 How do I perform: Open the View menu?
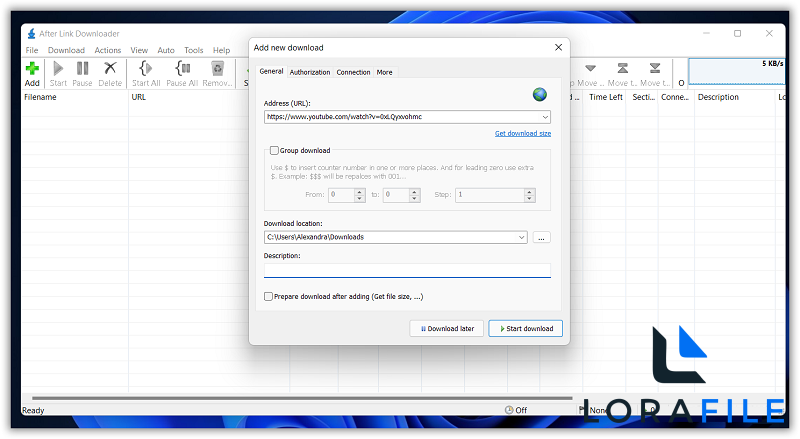pyautogui.click(x=139, y=50)
